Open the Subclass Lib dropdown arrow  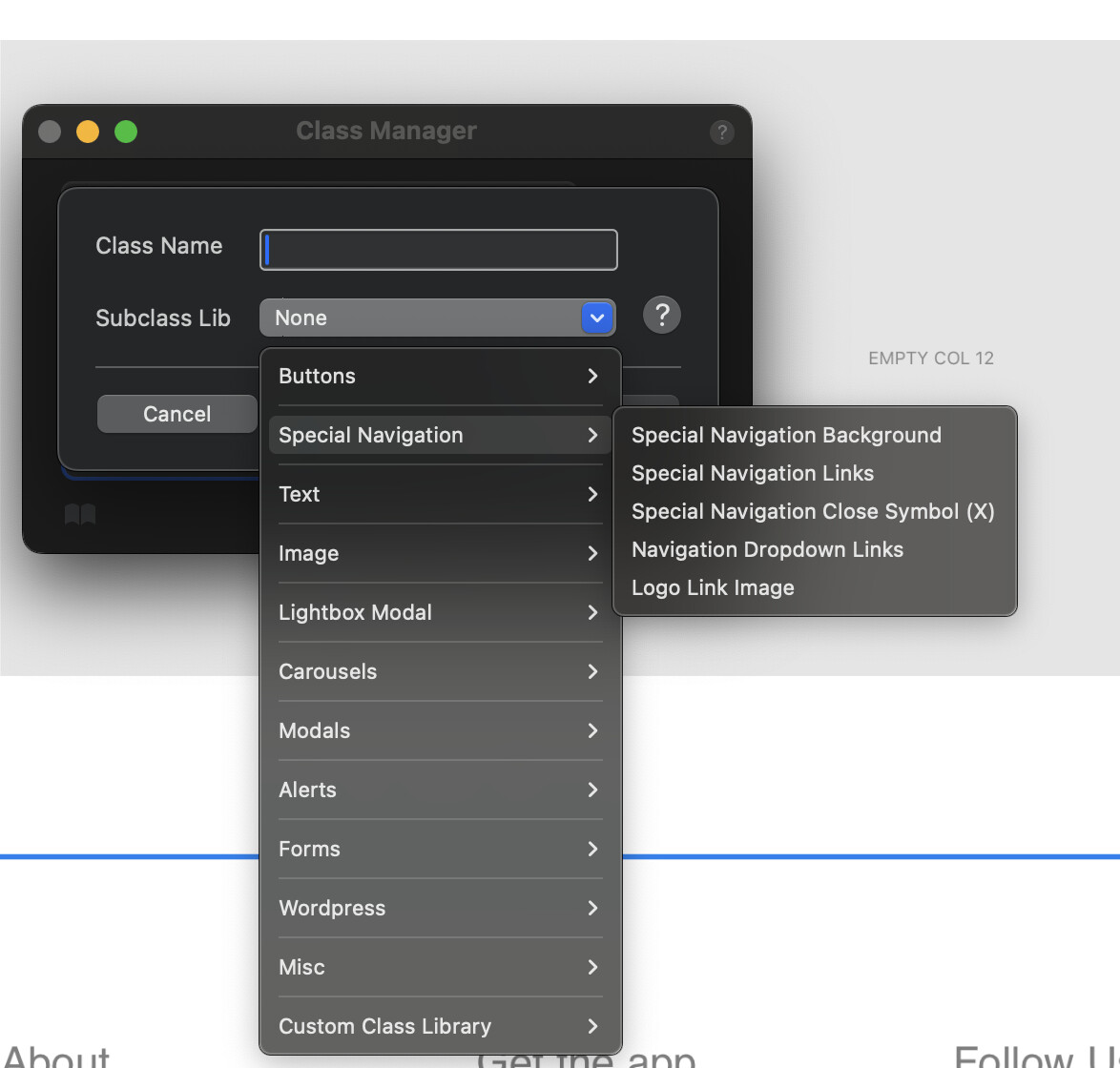click(x=597, y=318)
